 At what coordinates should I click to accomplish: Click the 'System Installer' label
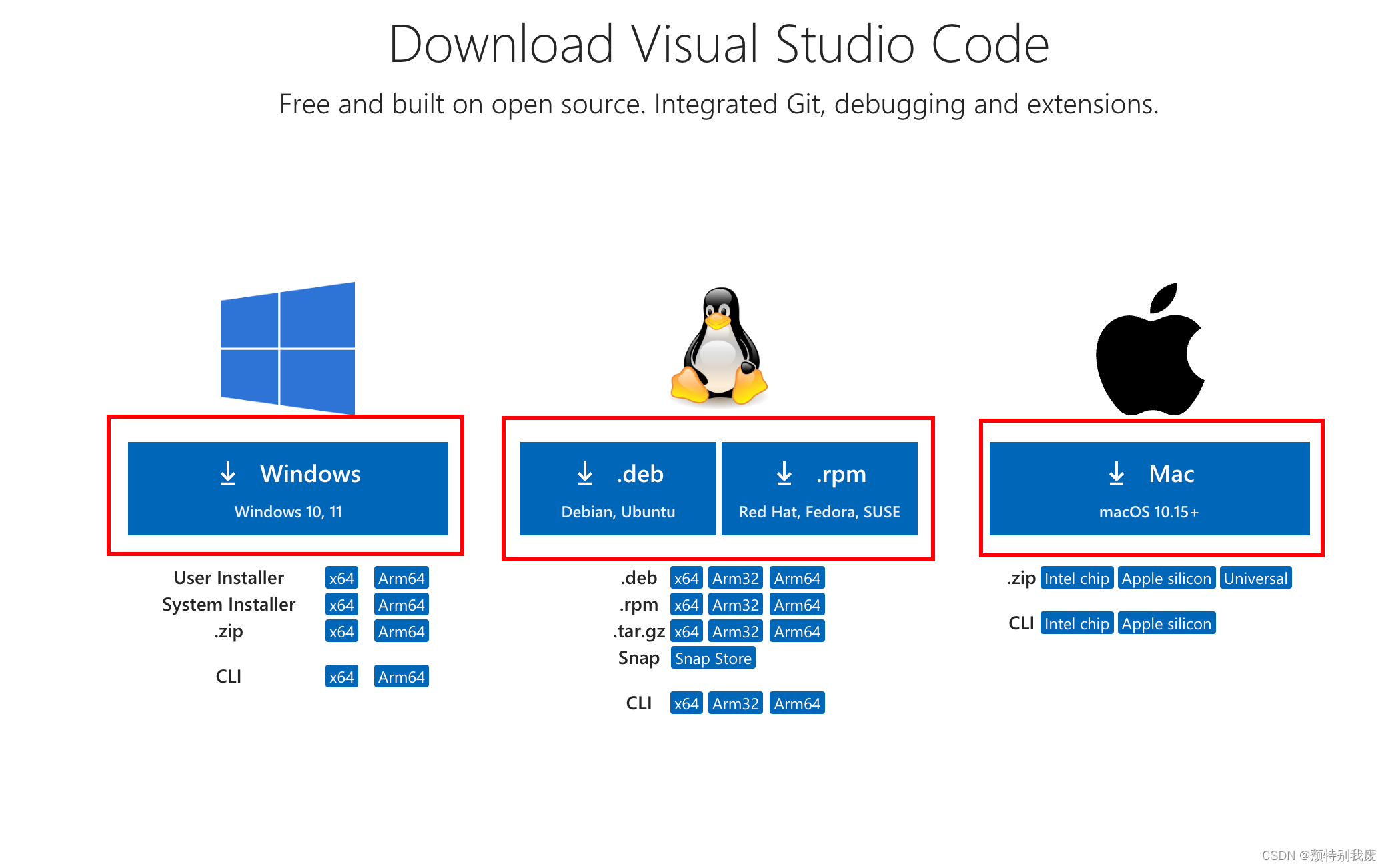point(229,605)
